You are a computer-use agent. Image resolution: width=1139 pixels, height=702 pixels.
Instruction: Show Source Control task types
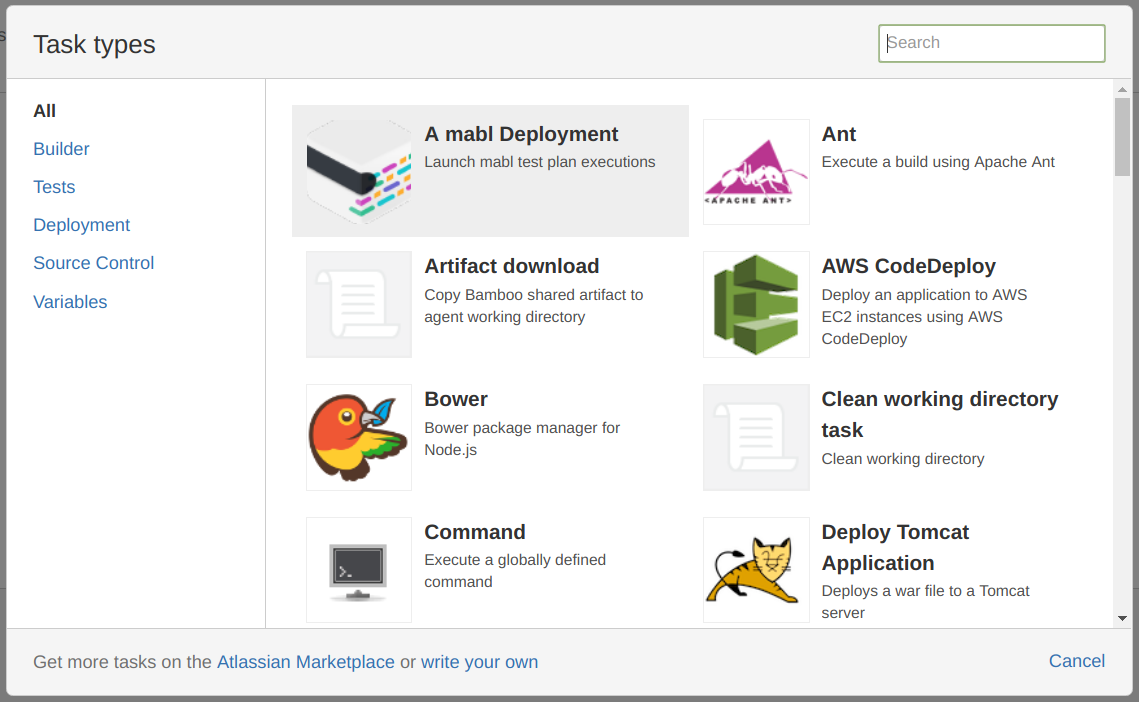coord(94,263)
